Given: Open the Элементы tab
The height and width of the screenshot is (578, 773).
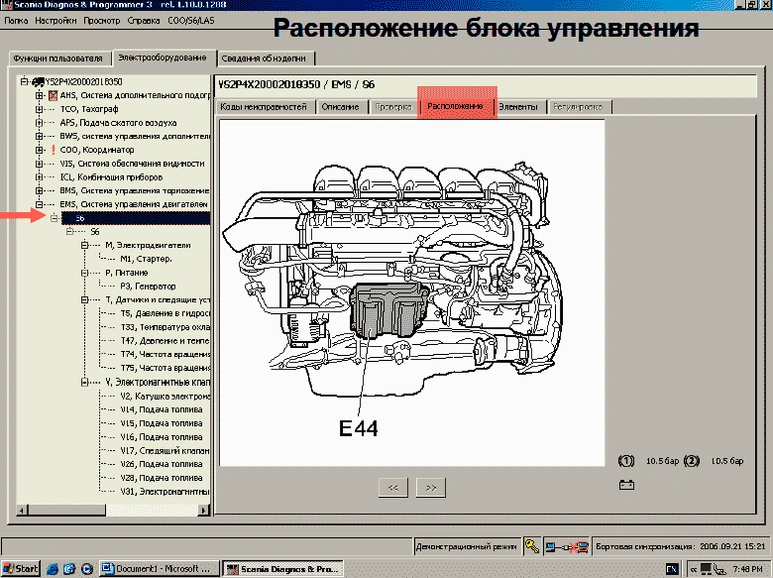Looking at the screenshot, I should pos(518,106).
